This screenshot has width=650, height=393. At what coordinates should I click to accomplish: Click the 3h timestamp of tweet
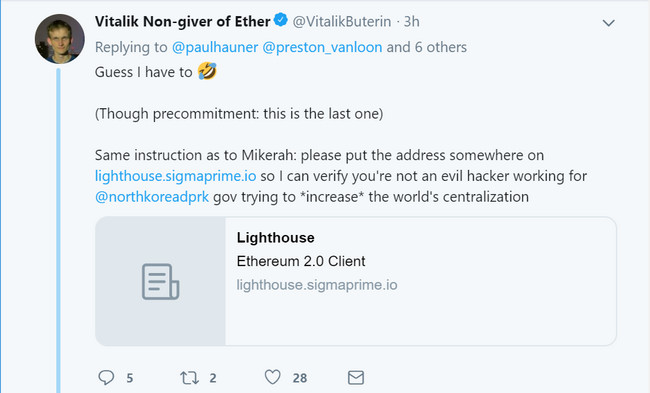[x=412, y=22]
